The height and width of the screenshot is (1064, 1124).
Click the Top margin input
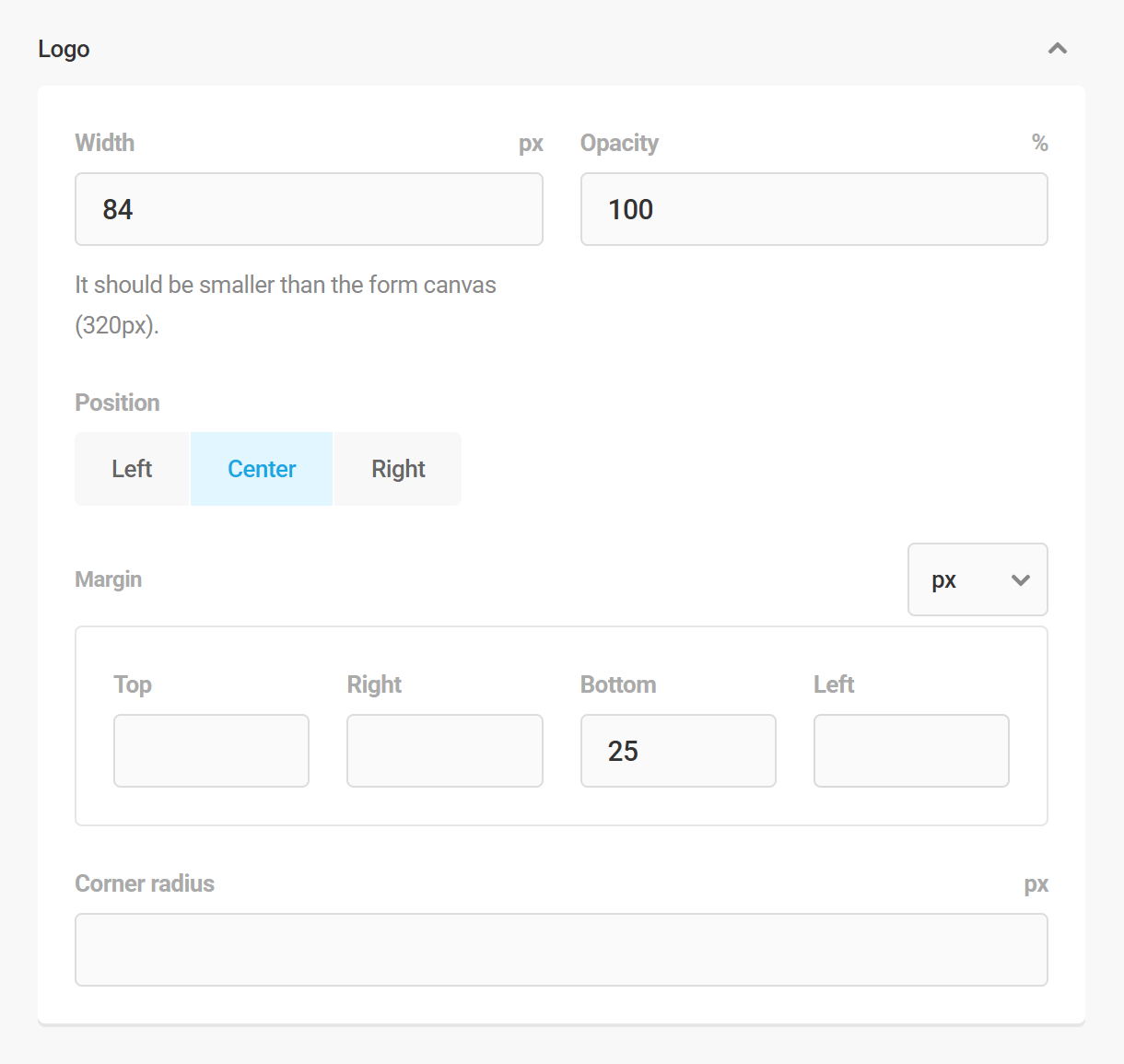click(211, 751)
